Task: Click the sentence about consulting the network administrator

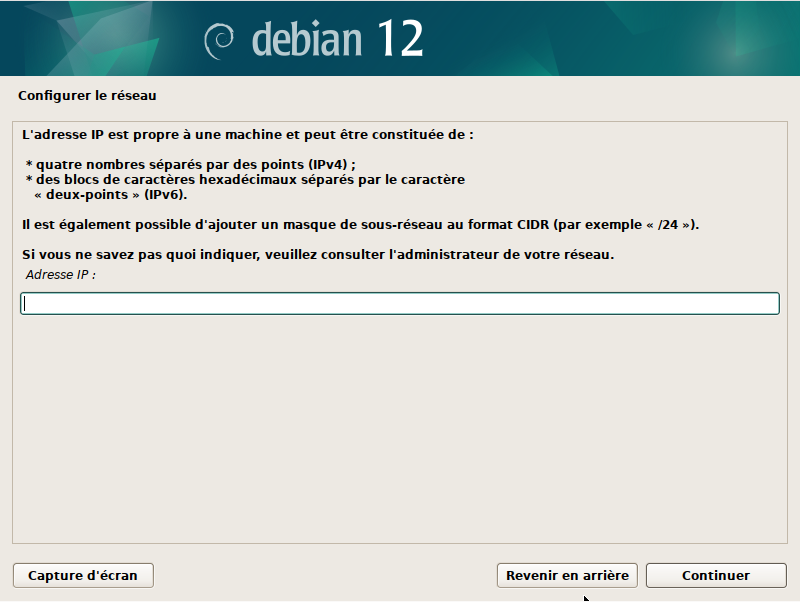Action: [318, 254]
